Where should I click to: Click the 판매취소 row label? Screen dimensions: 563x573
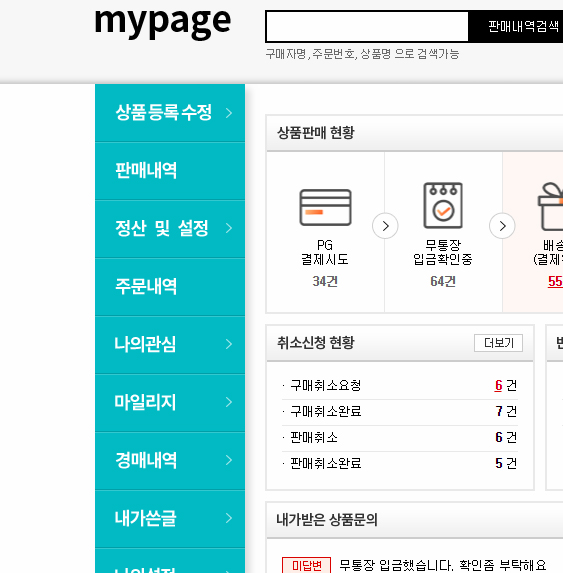point(314,437)
